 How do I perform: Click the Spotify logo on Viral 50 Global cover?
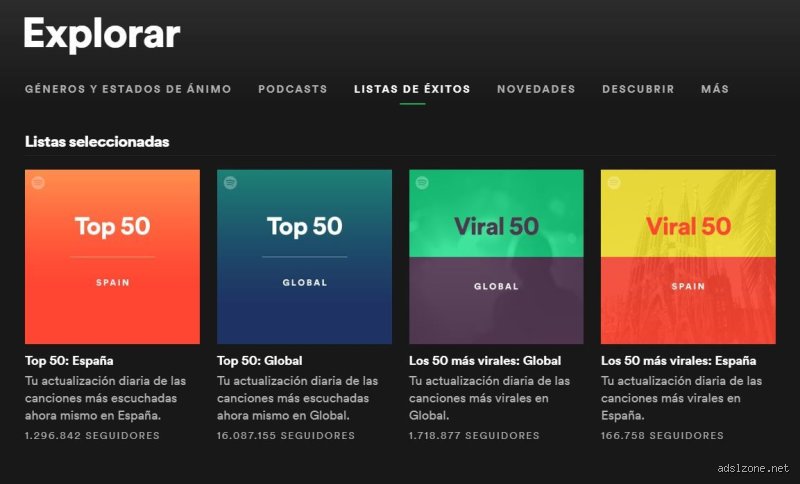point(422,183)
